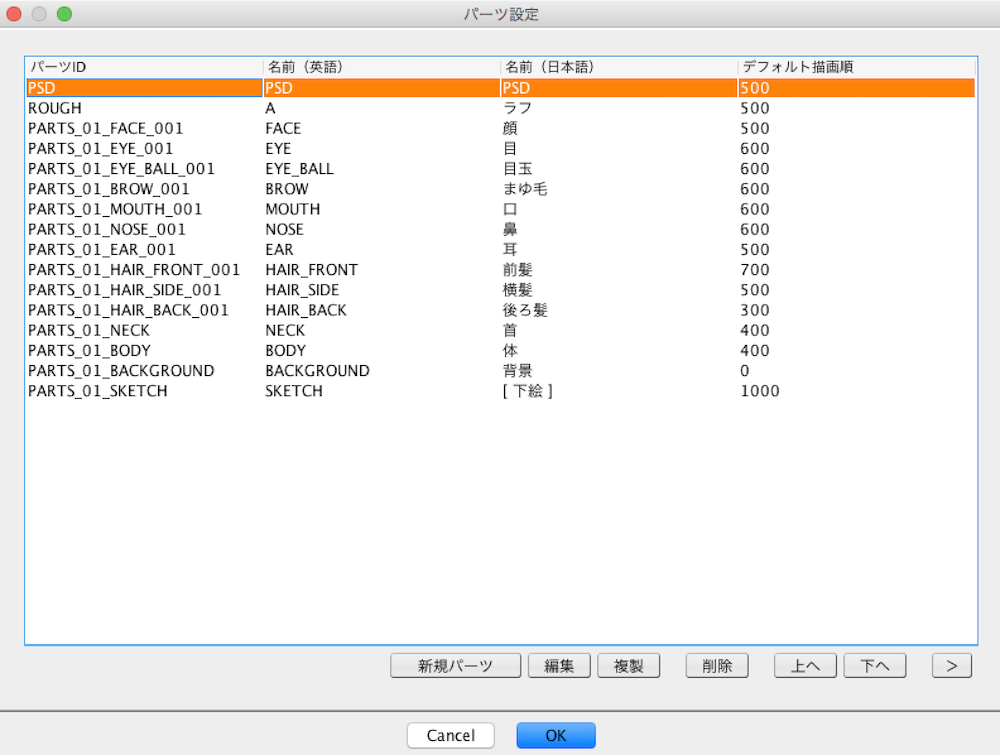
Task: Click draw order value 300
Action: pos(857,311)
